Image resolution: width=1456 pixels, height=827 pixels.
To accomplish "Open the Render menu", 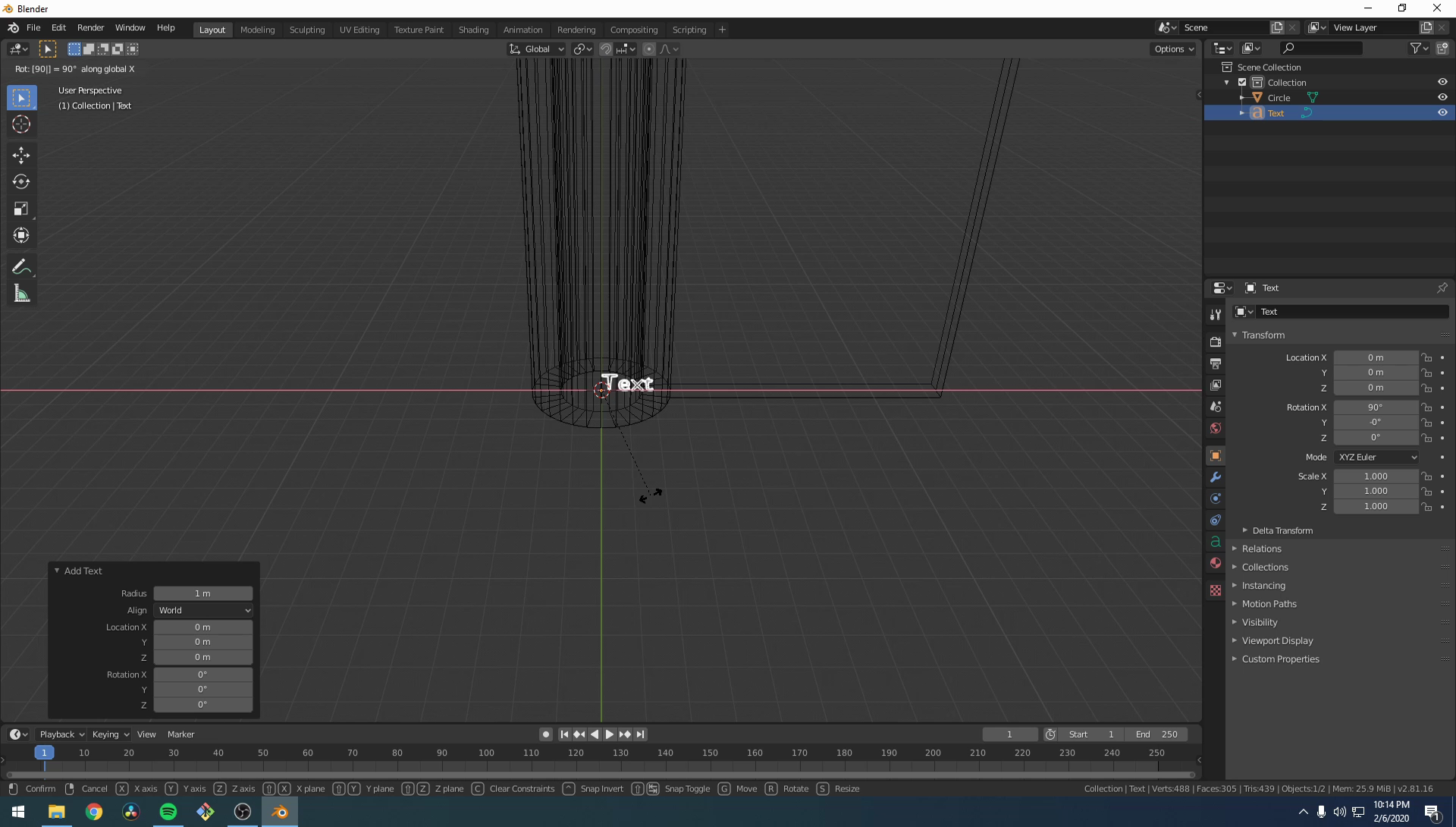I will [90, 27].
